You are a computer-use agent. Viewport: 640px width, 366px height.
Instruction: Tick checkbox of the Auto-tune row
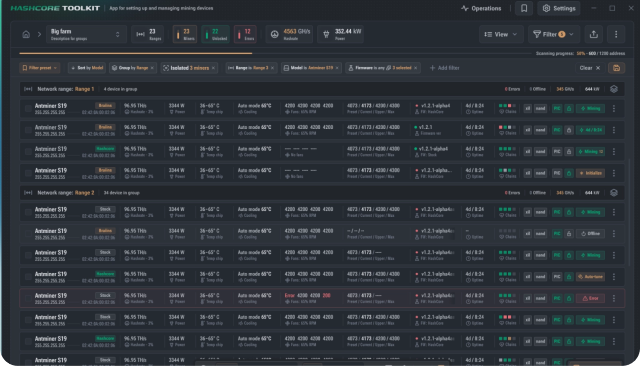(x=28, y=277)
